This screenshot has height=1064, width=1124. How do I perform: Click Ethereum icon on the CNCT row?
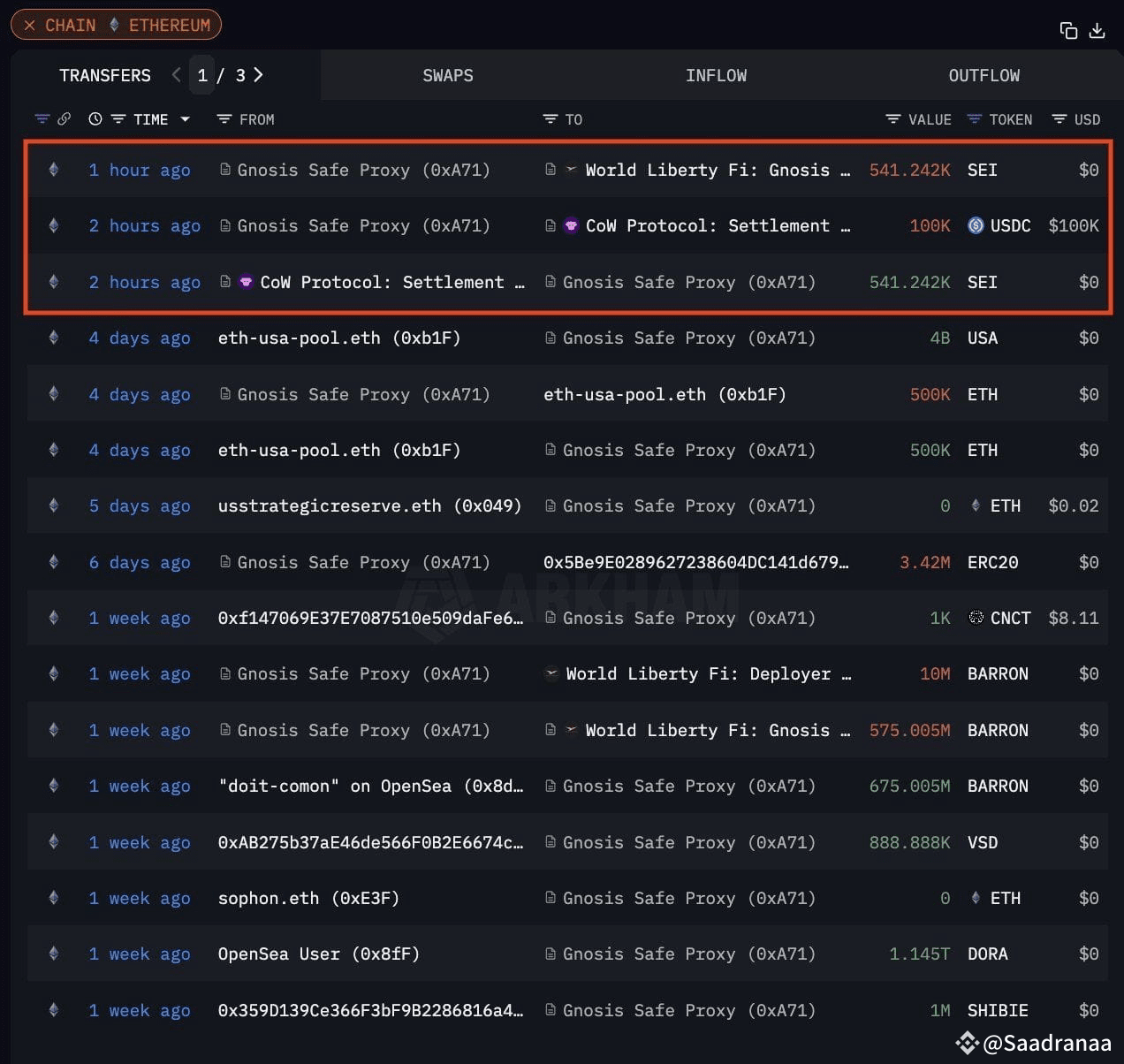click(54, 618)
